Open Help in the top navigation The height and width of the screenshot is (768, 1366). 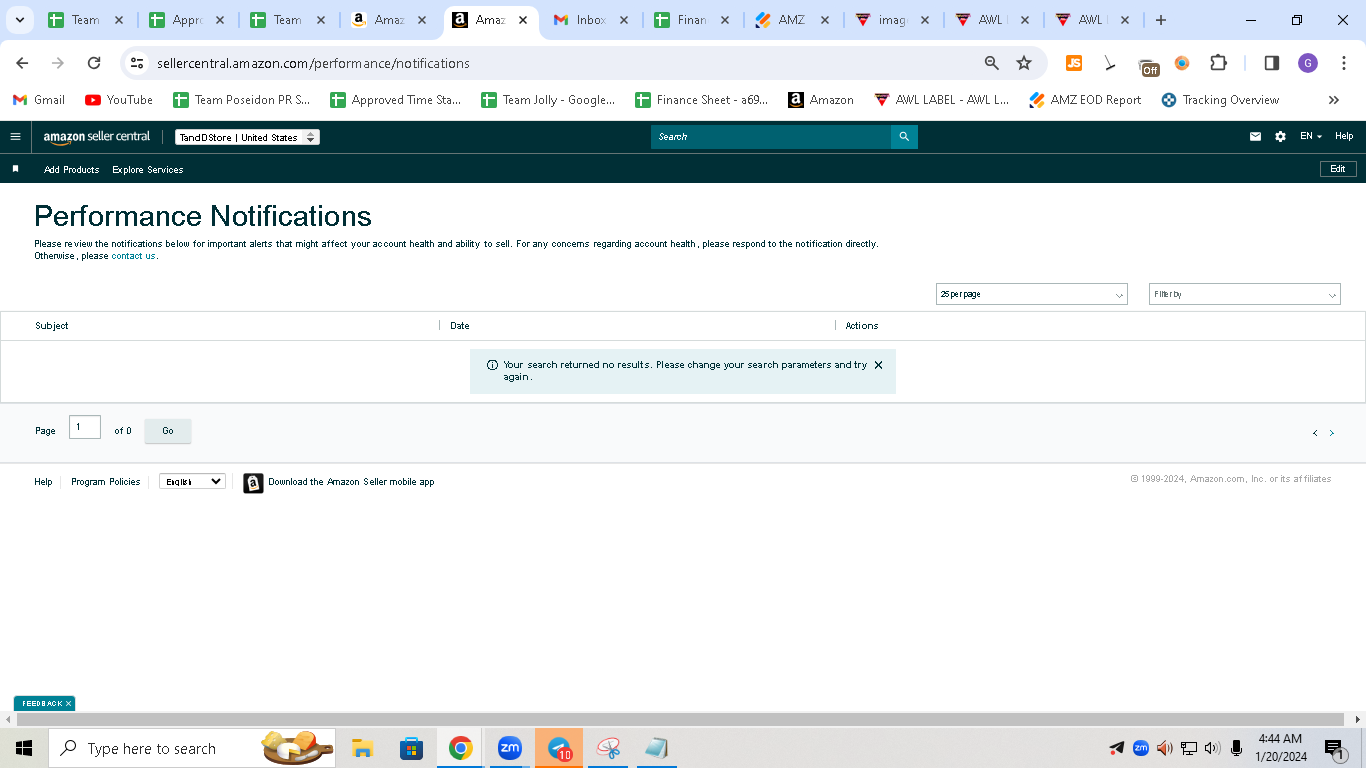click(1344, 137)
